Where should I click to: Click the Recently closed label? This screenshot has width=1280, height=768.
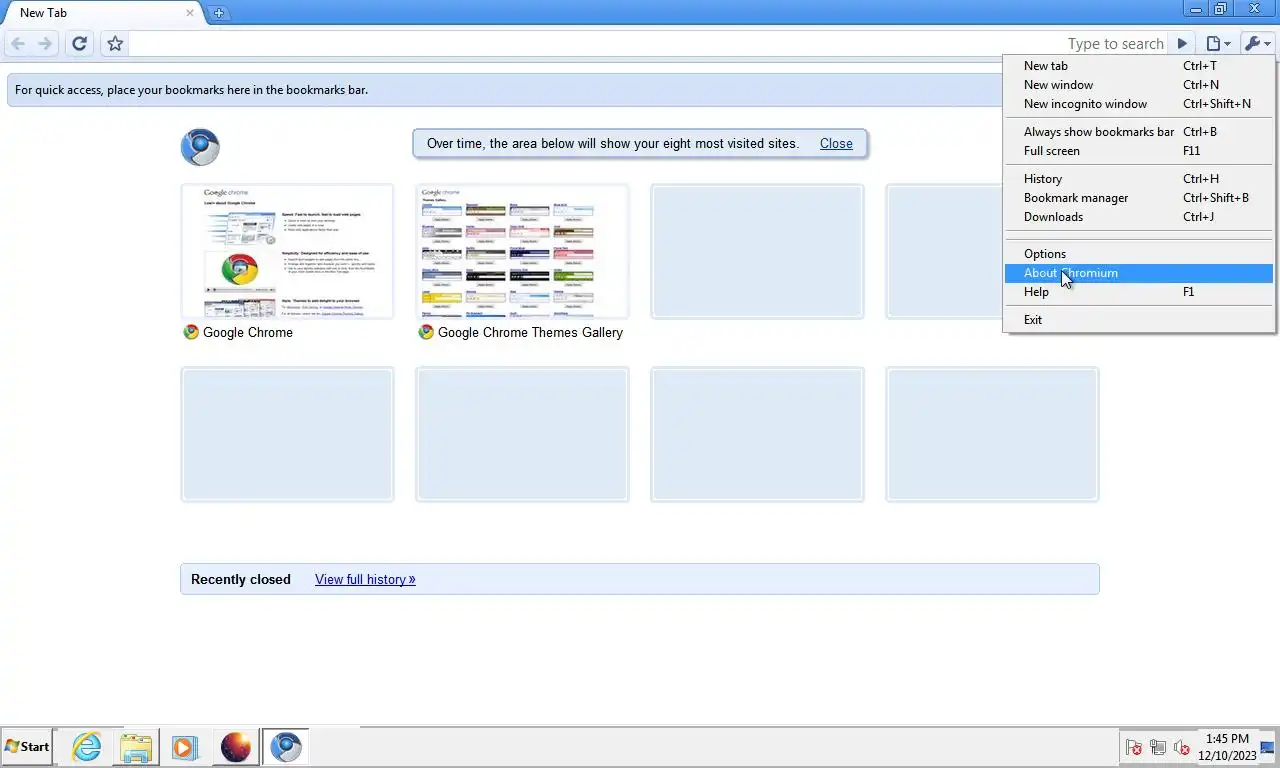click(x=241, y=580)
